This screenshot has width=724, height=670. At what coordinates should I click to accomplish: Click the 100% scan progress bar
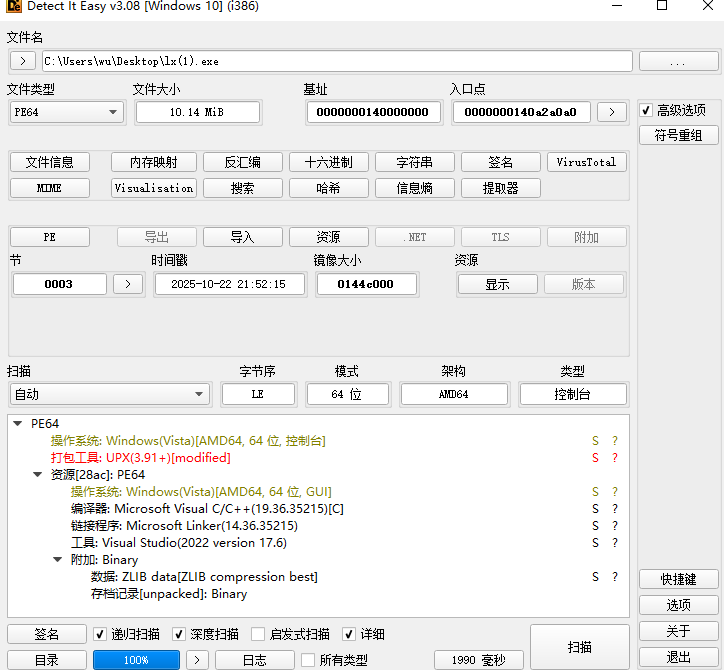136,660
